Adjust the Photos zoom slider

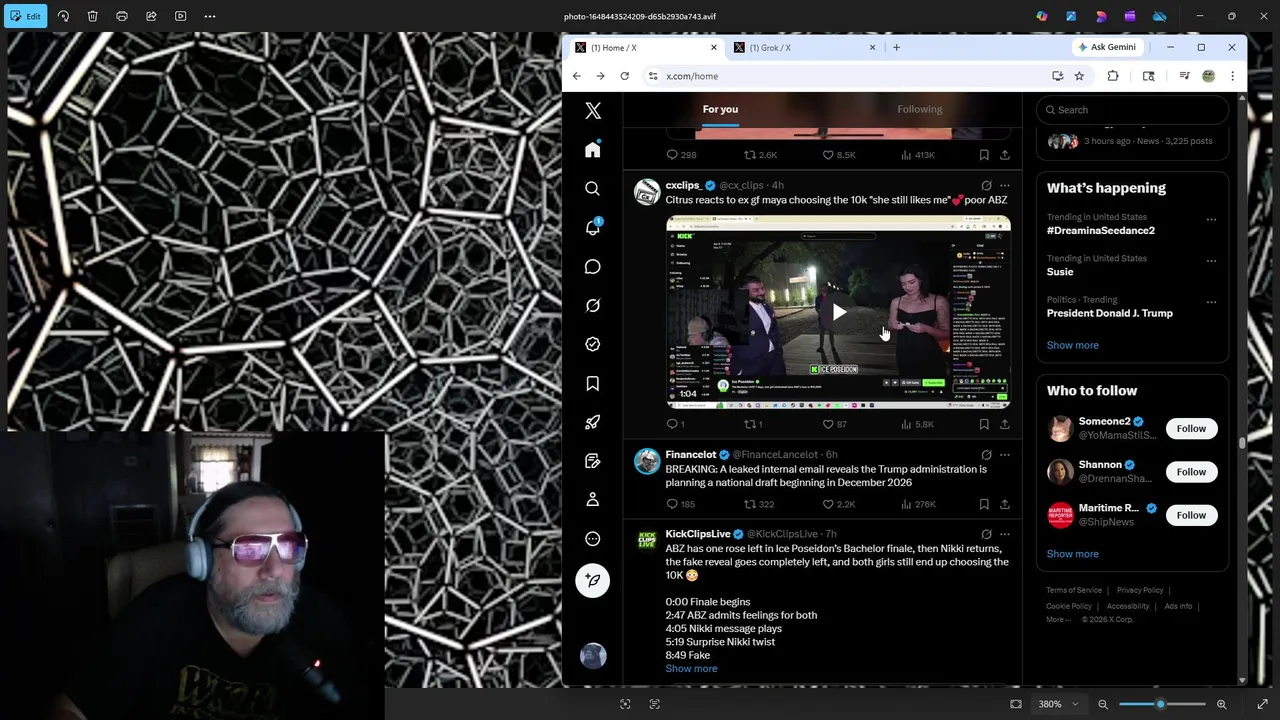click(x=1162, y=704)
